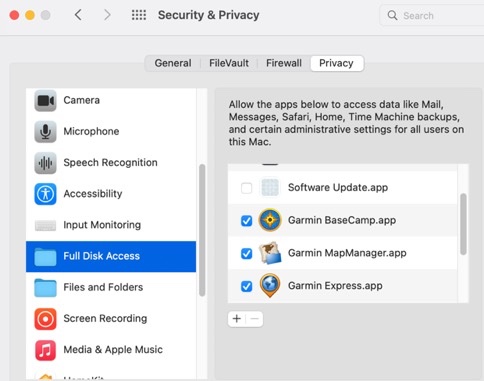Click the Search field

[x=432, y=15]
